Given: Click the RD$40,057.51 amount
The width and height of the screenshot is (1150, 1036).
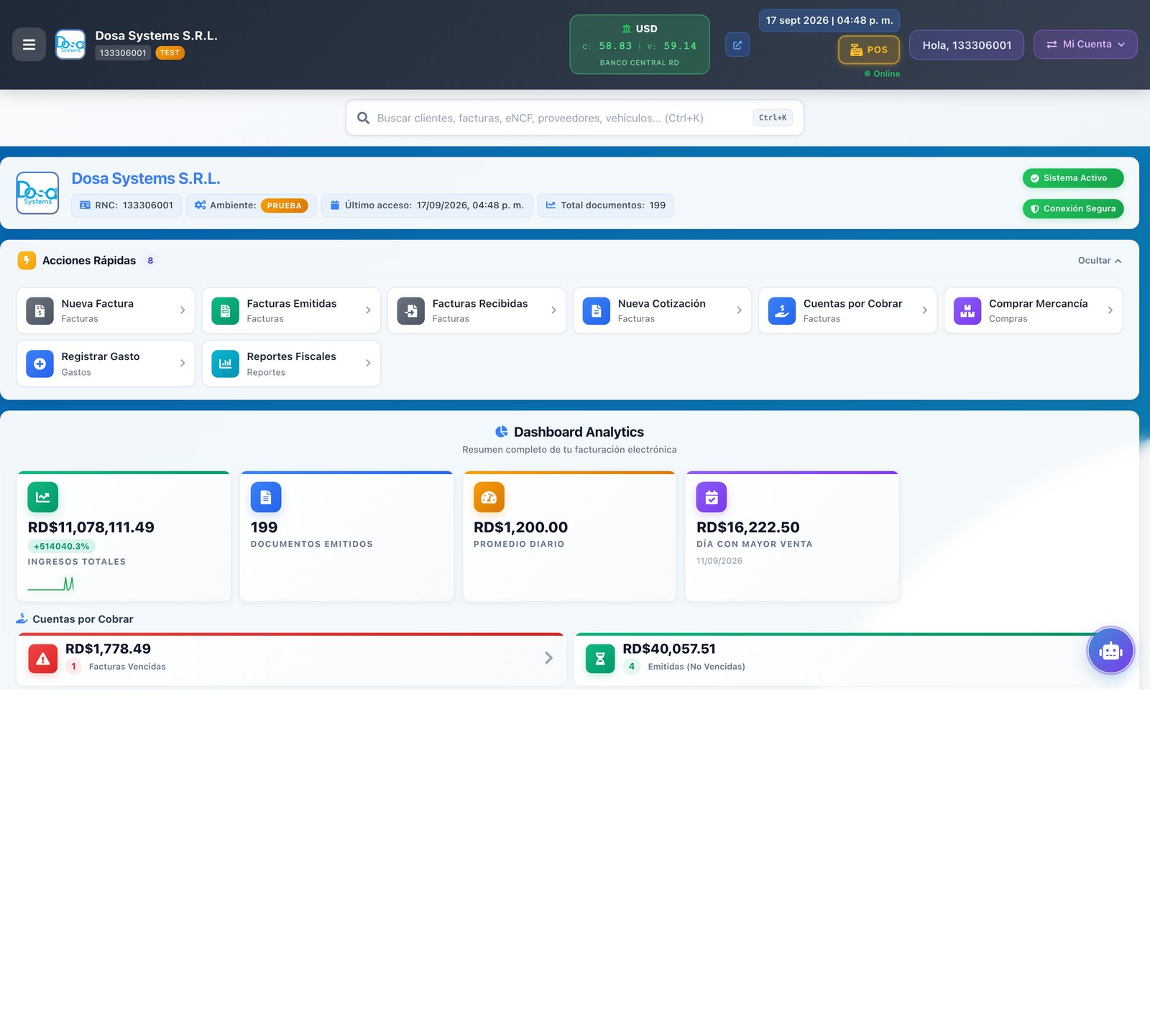Looking at the screenshot, I should click(x=669, y=649).
